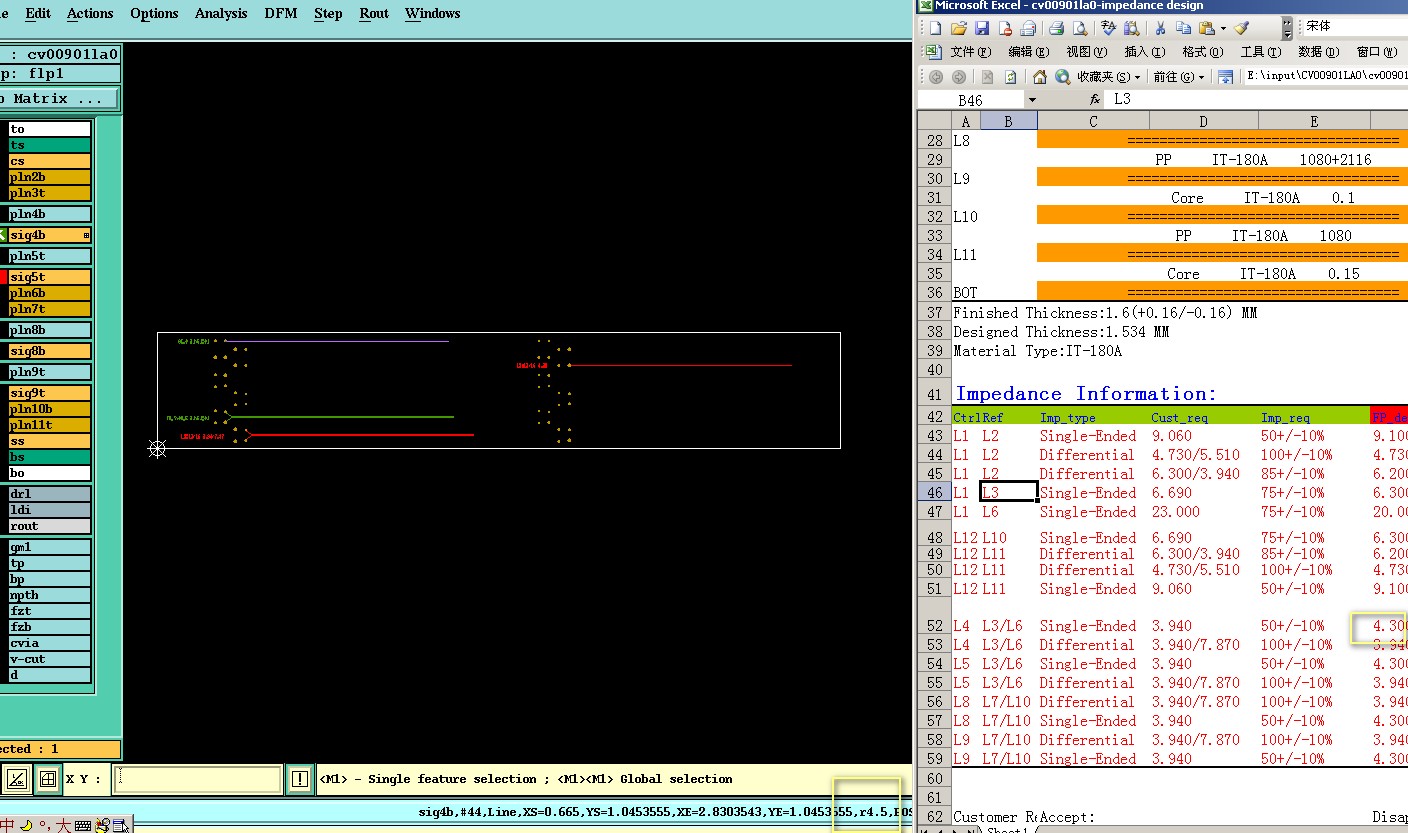
Task: Click the Open folder icon in Excel
Action: [x=958, y=28]
